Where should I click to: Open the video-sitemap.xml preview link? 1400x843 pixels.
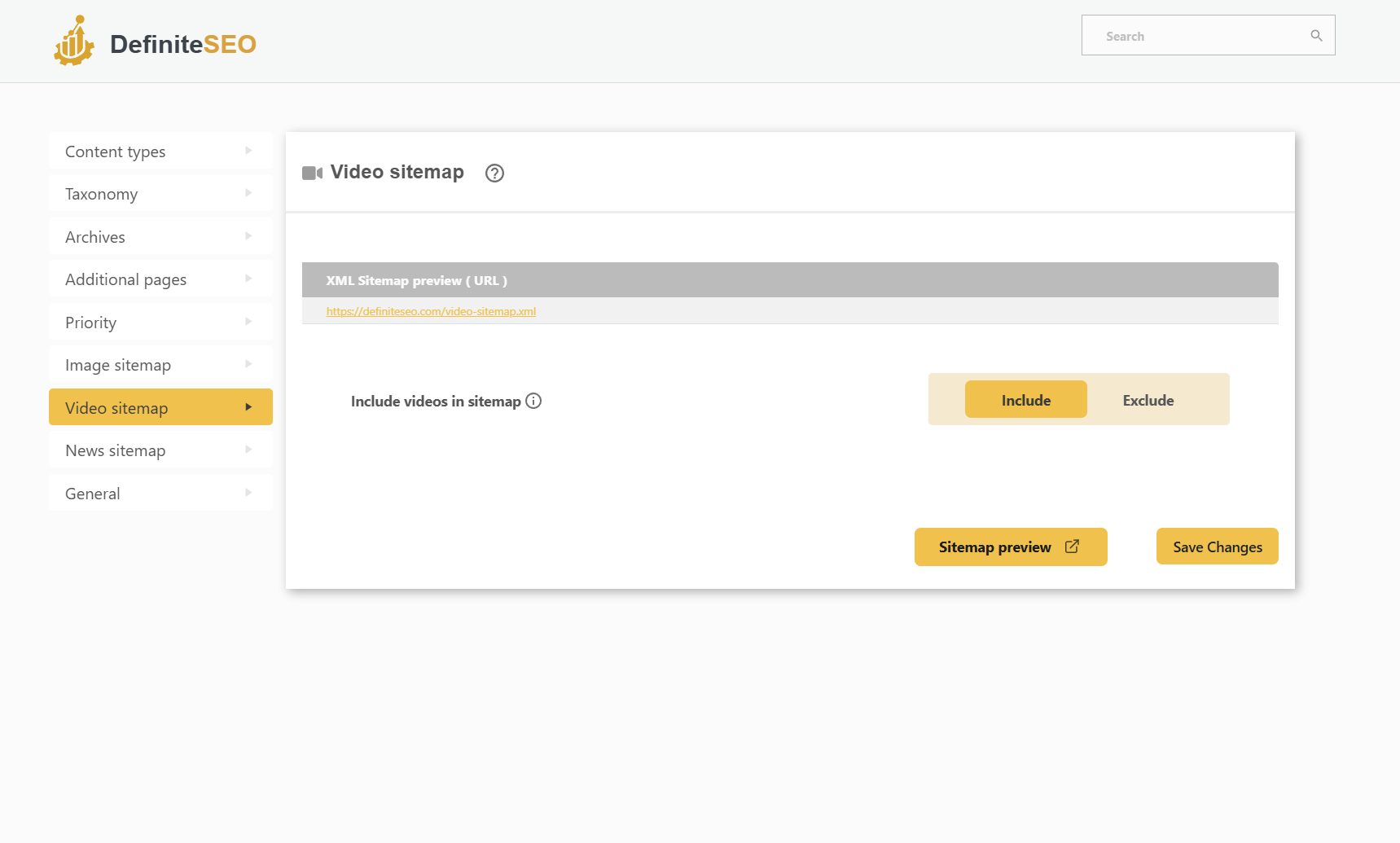431,310
